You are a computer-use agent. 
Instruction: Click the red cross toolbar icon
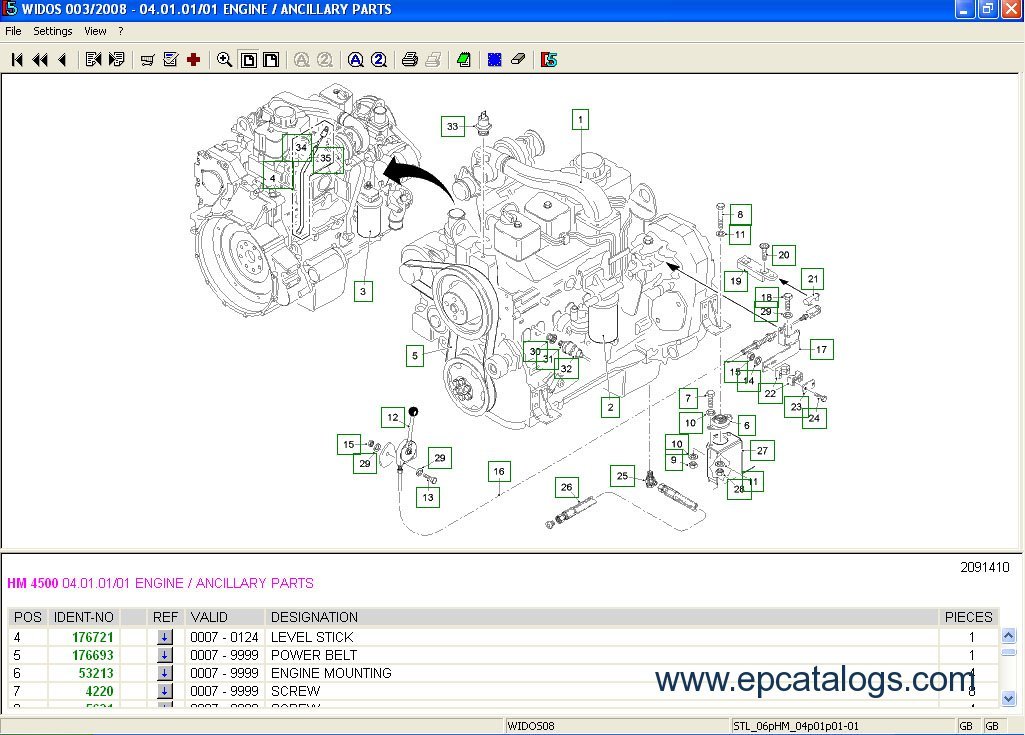pos(194,60)
